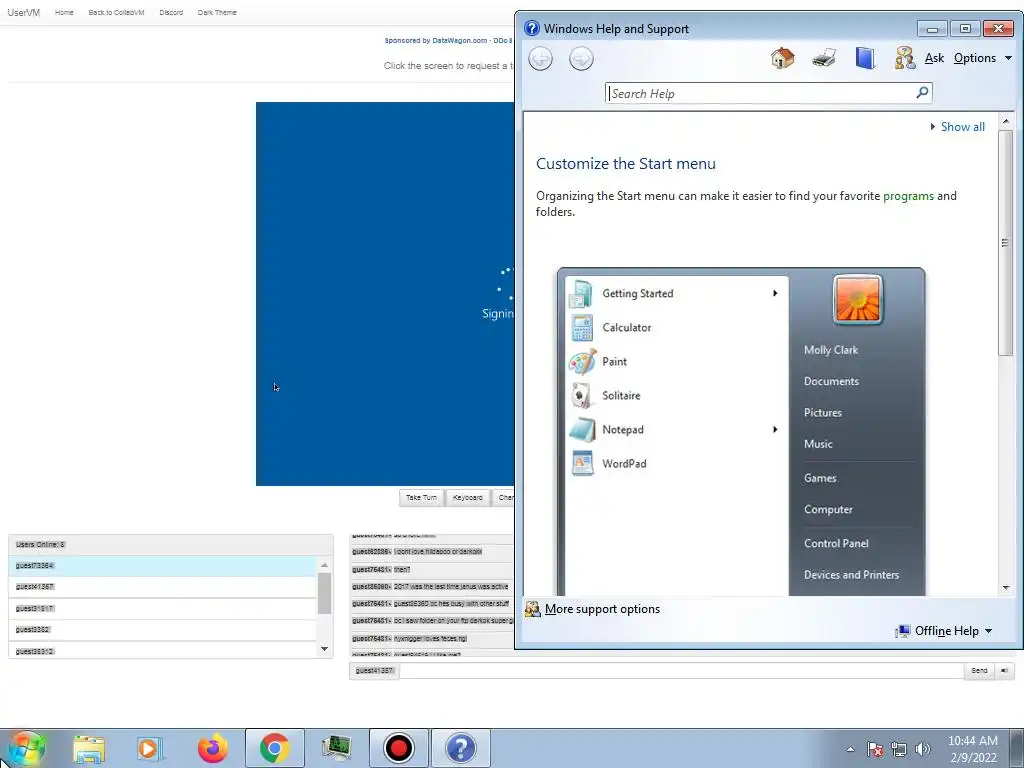Open the Offline Help dropdown
1024x768 pixels.
(953, 631)
